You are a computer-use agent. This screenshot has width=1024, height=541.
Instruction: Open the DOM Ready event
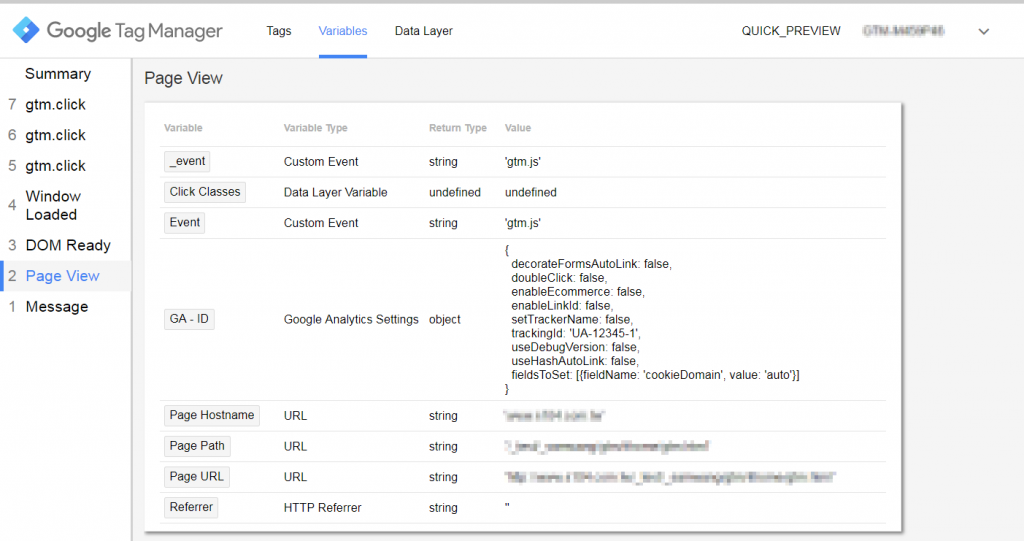click(x=67, y=245)
